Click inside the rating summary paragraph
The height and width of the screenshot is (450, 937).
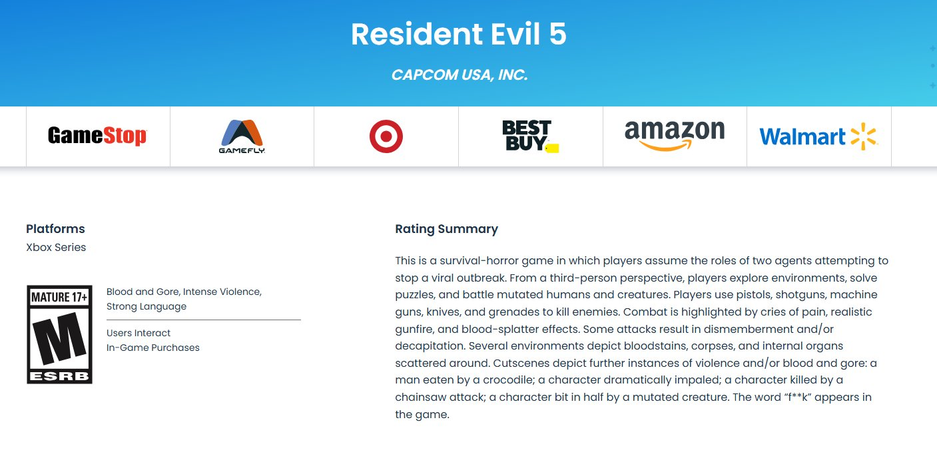coord(641,337)
